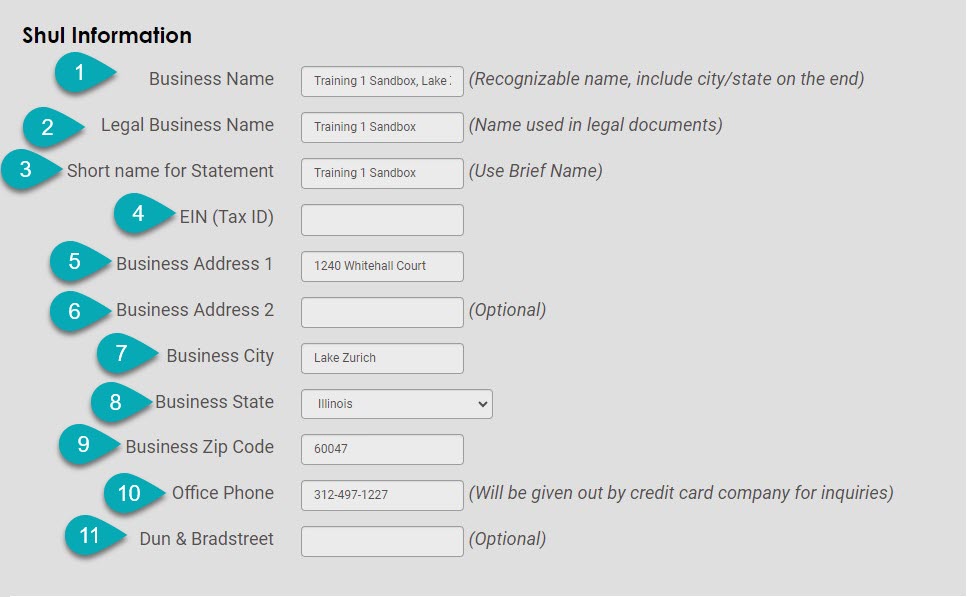Open the Business State dropdown
Screen dimensions: 967x597
click(x=396, y=404)
